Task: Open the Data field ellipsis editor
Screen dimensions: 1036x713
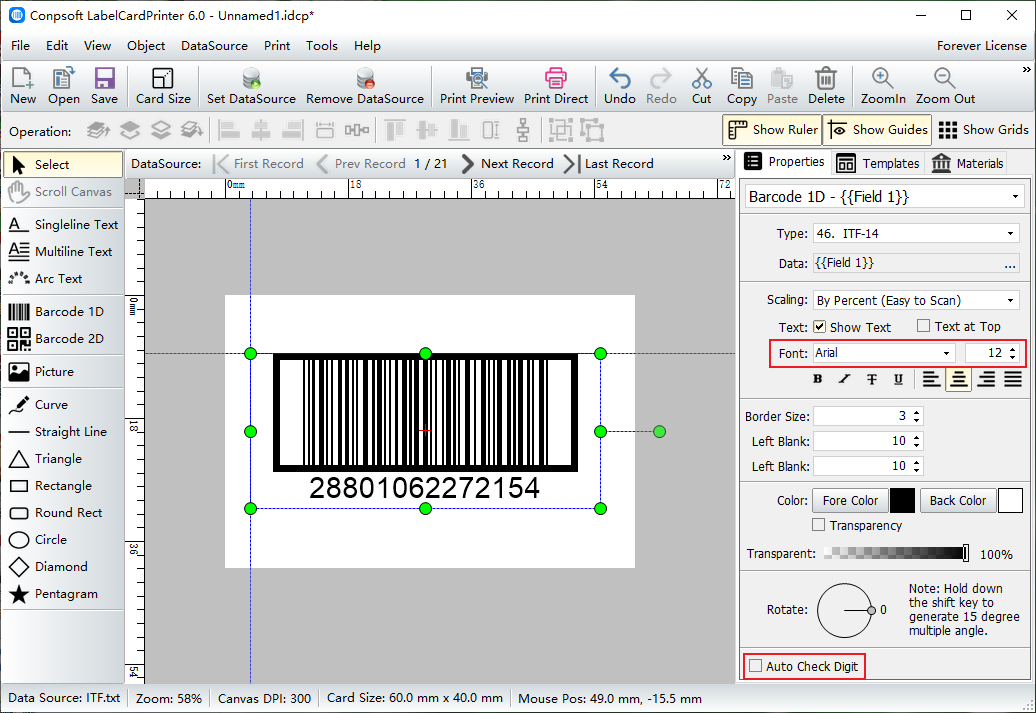Action: point(1010,264)
